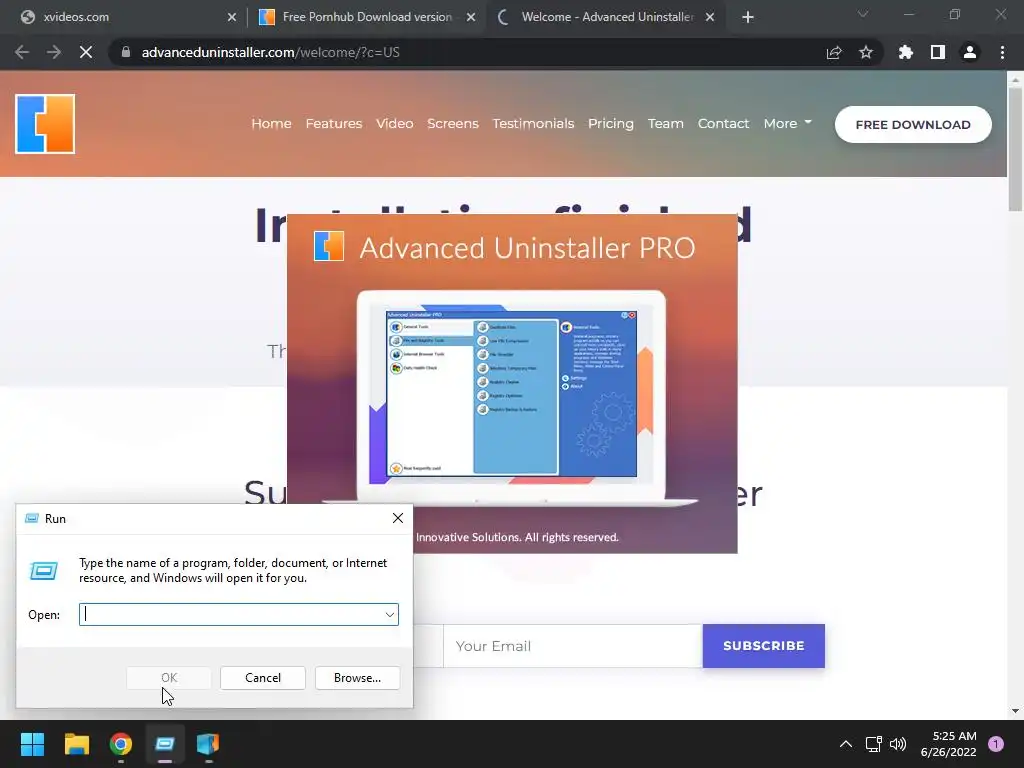Go to Features section link
Image resolution: width=1024 pixels, height=768 pixels.
click(x=334, y=123)
